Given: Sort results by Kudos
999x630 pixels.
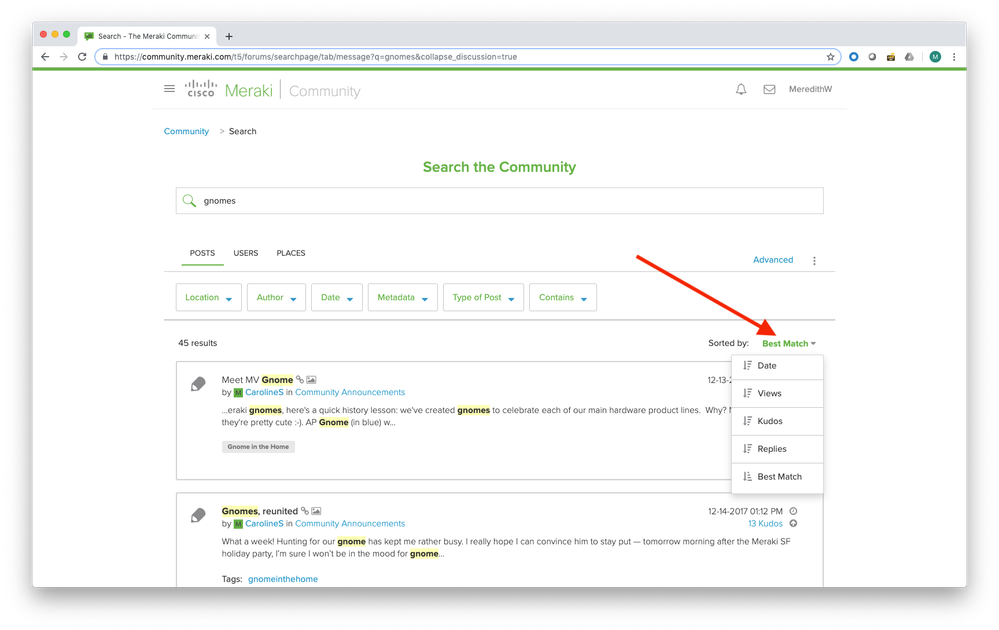Looking at the screenshot, I should [x=770, y=421].
